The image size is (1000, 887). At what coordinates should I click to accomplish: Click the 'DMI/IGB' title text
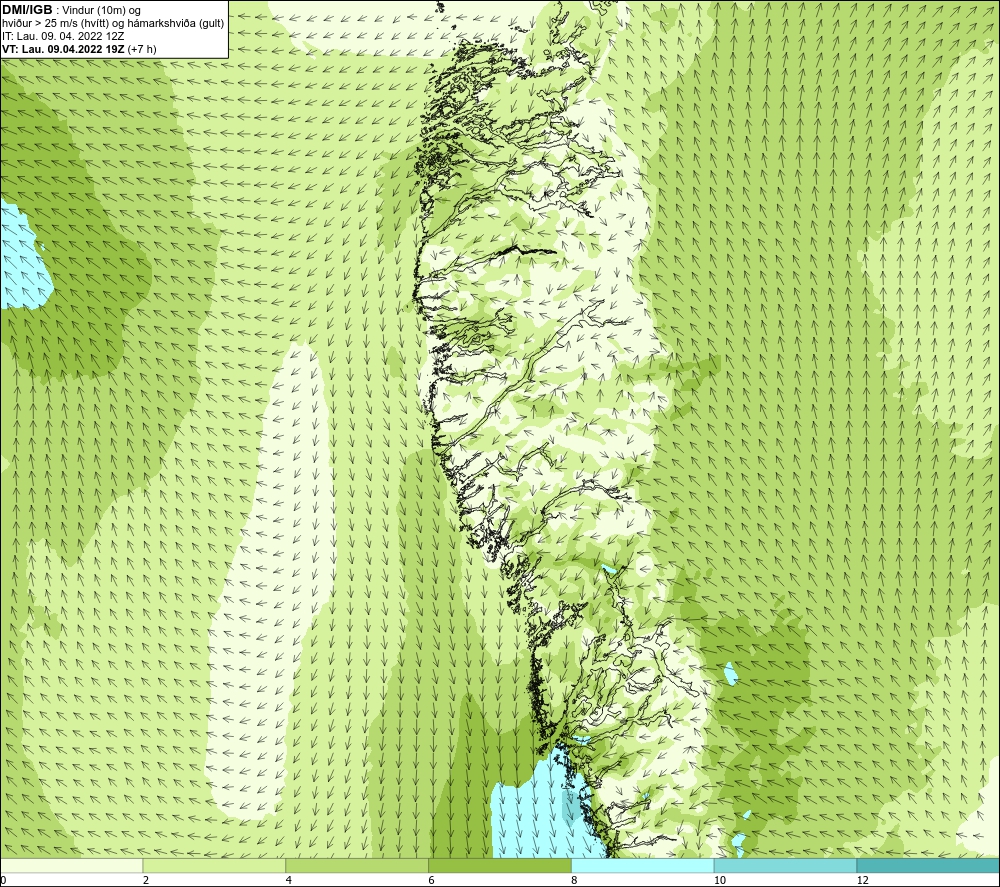click(27, 10)
